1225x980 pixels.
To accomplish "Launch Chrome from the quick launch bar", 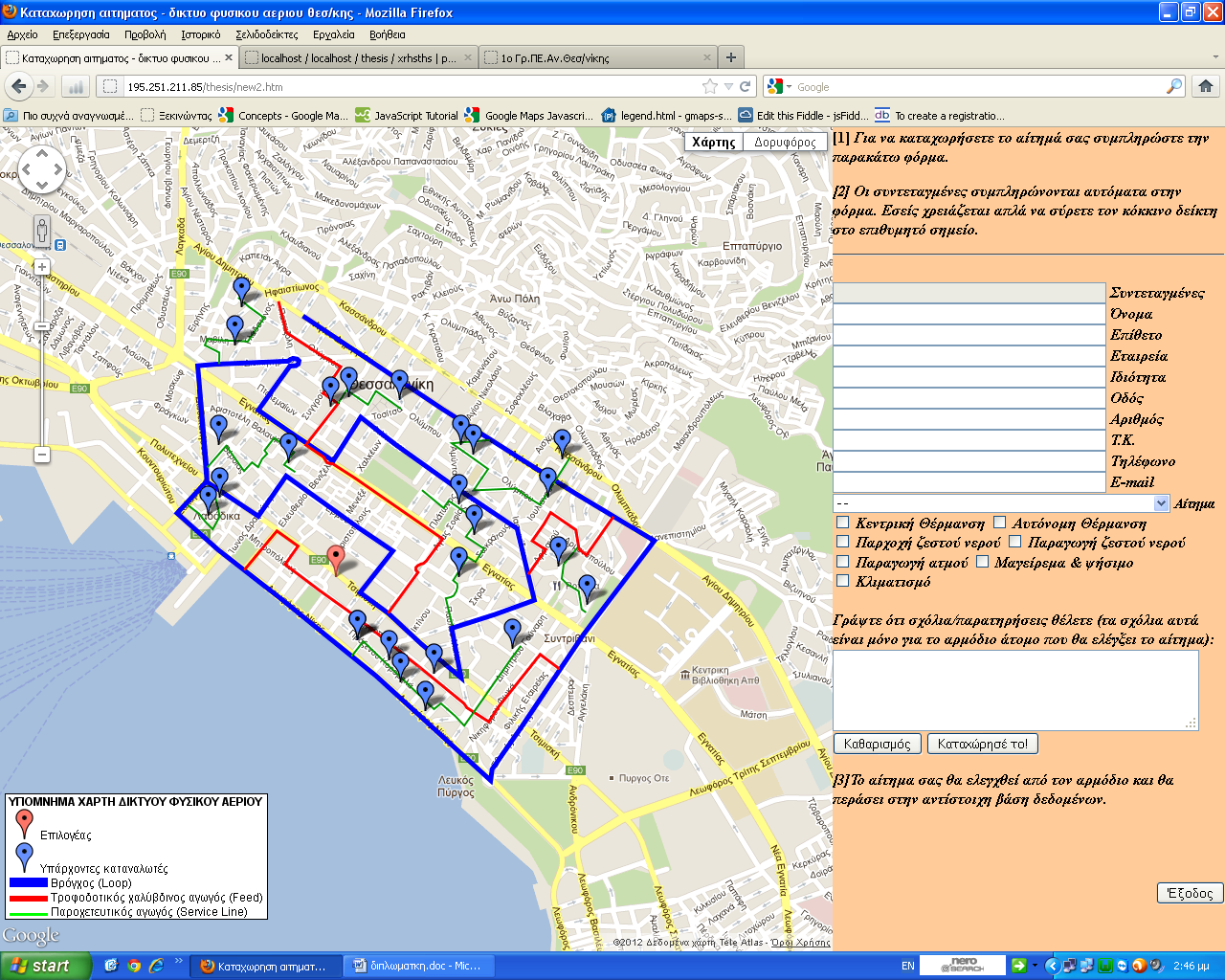I will tap(133, 966).
